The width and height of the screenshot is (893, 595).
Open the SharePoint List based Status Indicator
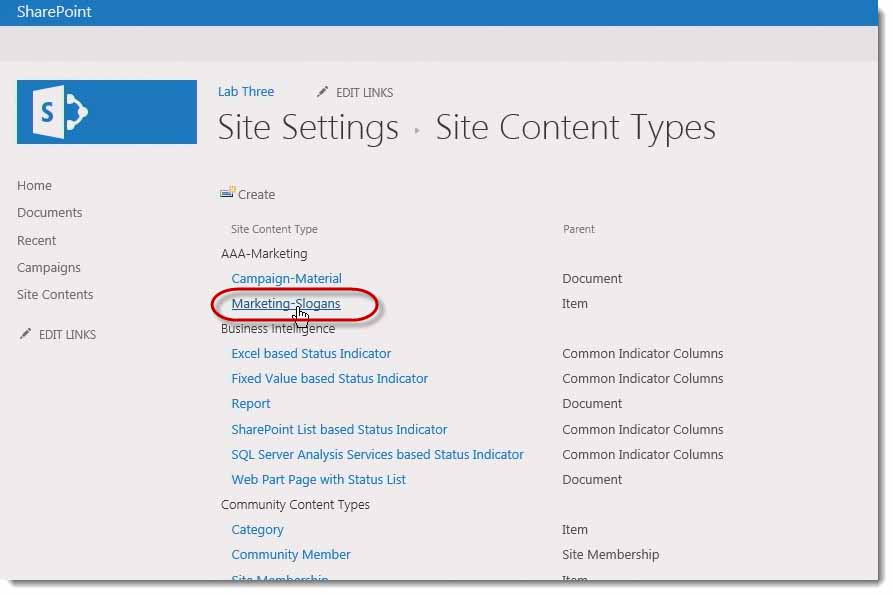pyautogui.click(x=337, y=429)
